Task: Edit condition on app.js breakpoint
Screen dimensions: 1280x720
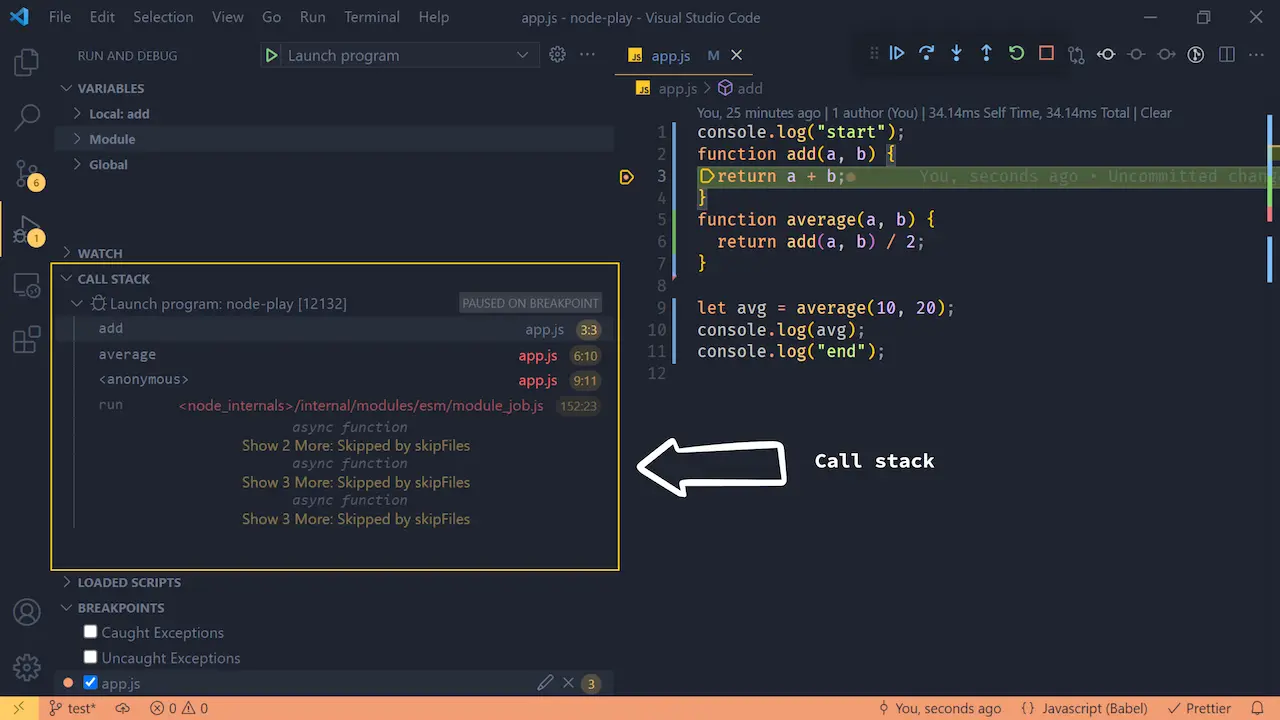Action: pyautogui.click(x=545, y=683)
